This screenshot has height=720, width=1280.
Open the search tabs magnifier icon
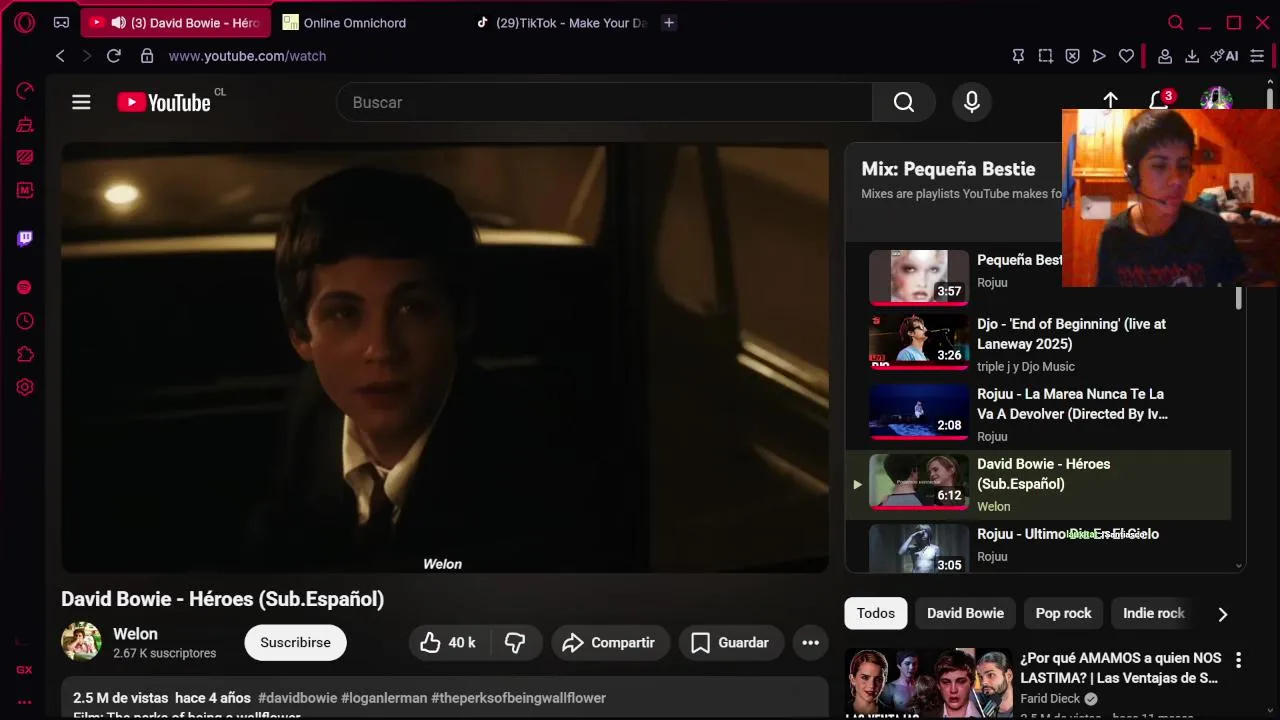tap(1176, 22)
